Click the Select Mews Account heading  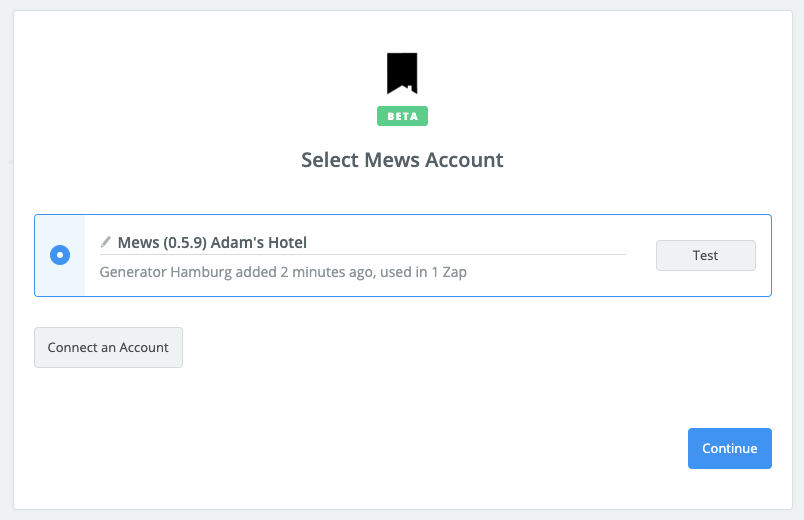pyautogui.click(x=402, y=160)
